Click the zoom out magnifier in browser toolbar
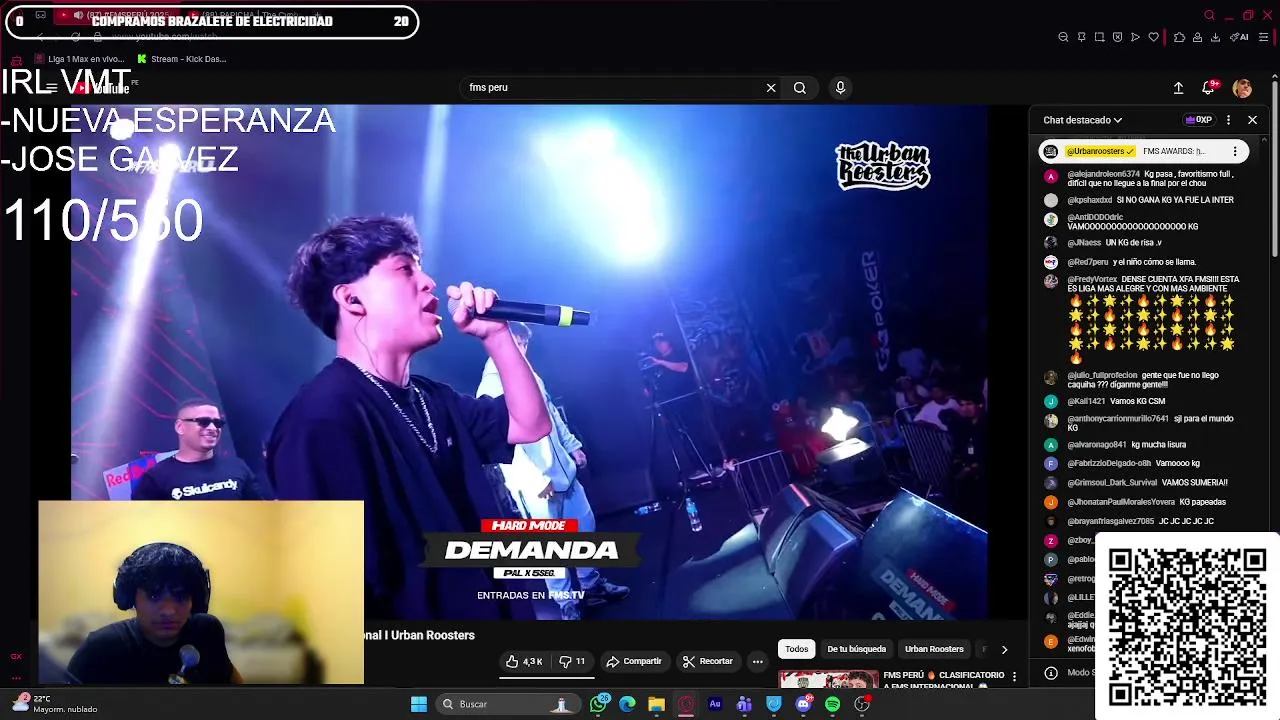Screen dimensions: 1280x720 click(x=1063, y=37)
